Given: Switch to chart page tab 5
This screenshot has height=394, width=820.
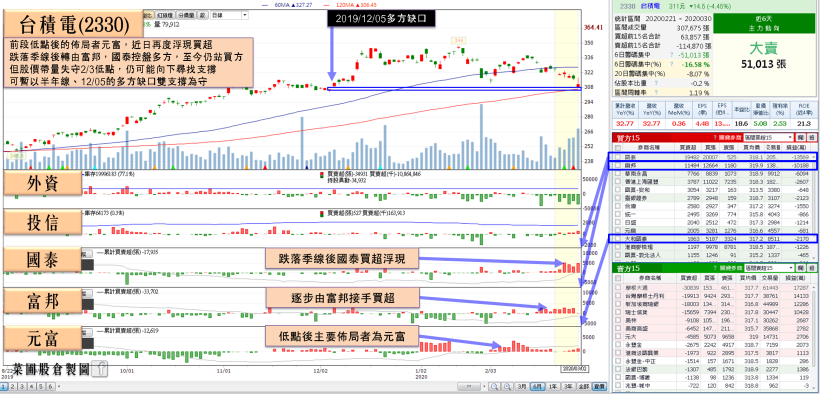Looking at the screenshot, I should 41,386.
